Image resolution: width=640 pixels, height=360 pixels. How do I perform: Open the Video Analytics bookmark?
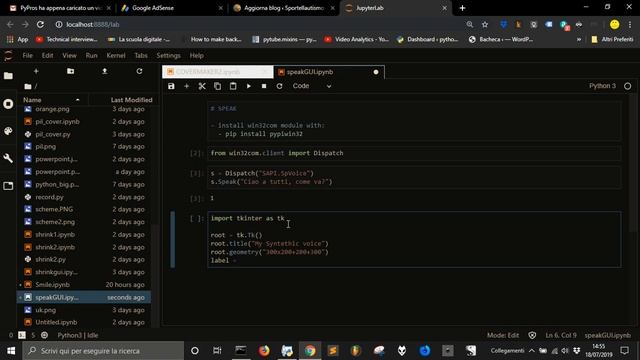(356, 39)
